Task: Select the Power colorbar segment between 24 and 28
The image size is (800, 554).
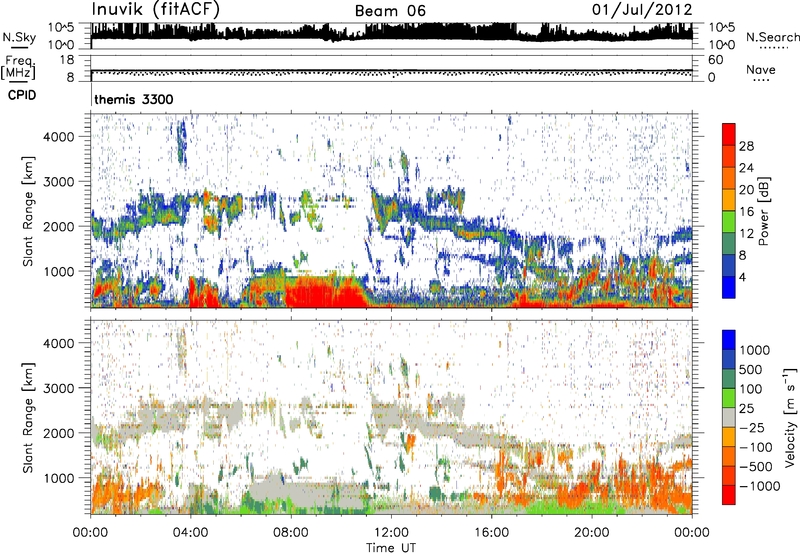Action: (x=729, y=156)
